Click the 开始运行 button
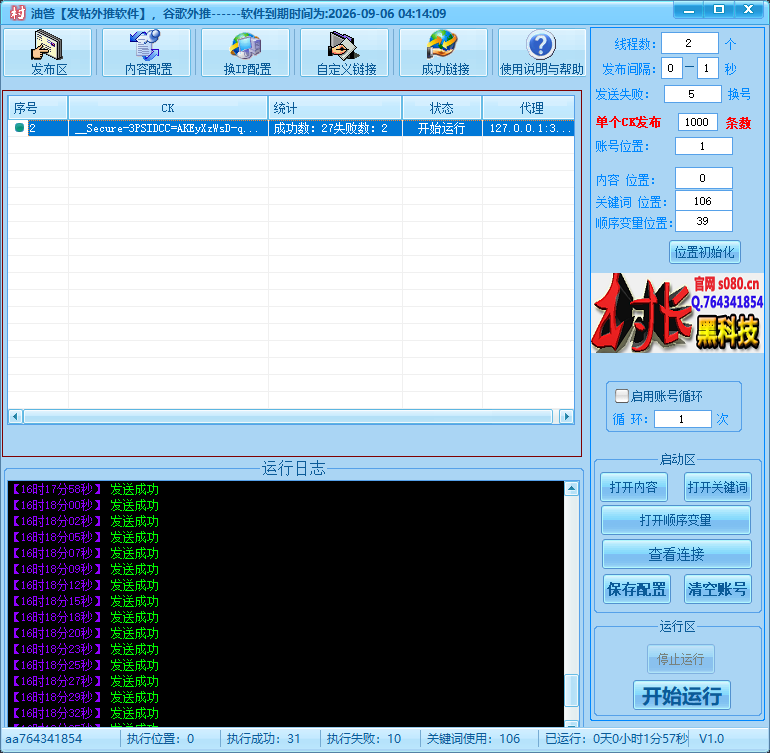This screenshot has height=753, width=770. point(682,696)
